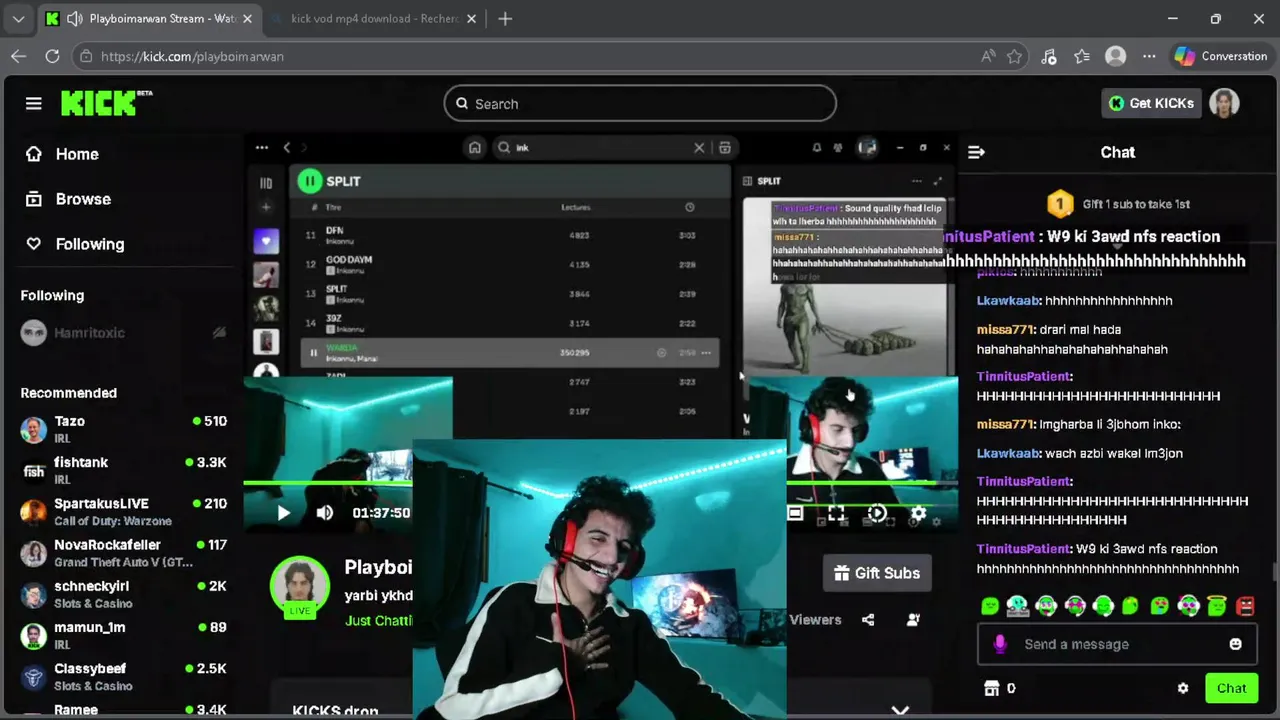
Task: Add page to favorites star icon
Action: (x=1014, y=56)
